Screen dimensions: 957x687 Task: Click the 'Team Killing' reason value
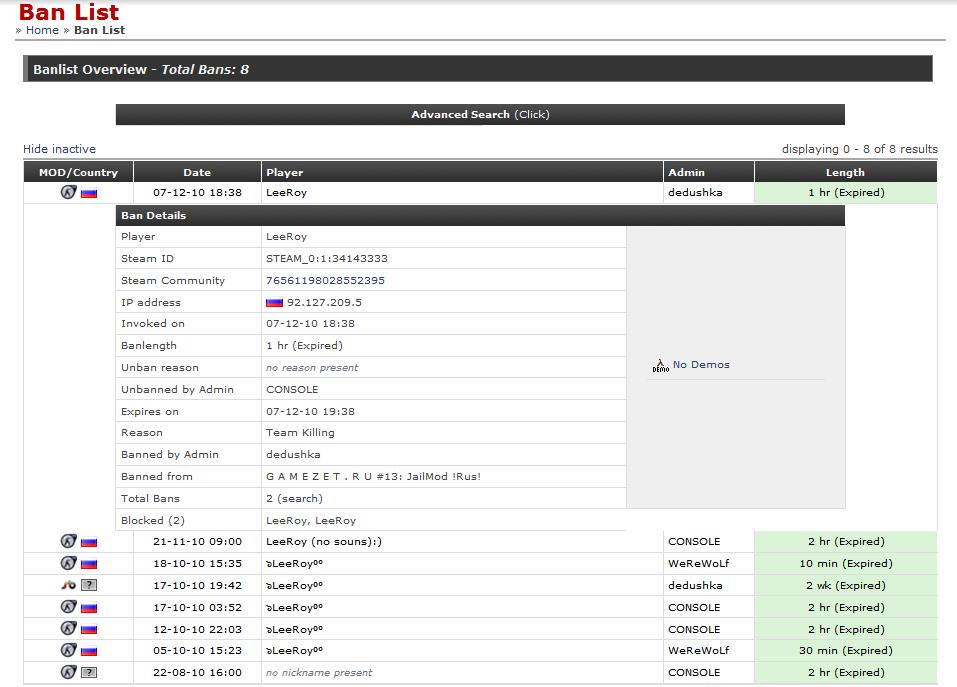tap(300, 433)
